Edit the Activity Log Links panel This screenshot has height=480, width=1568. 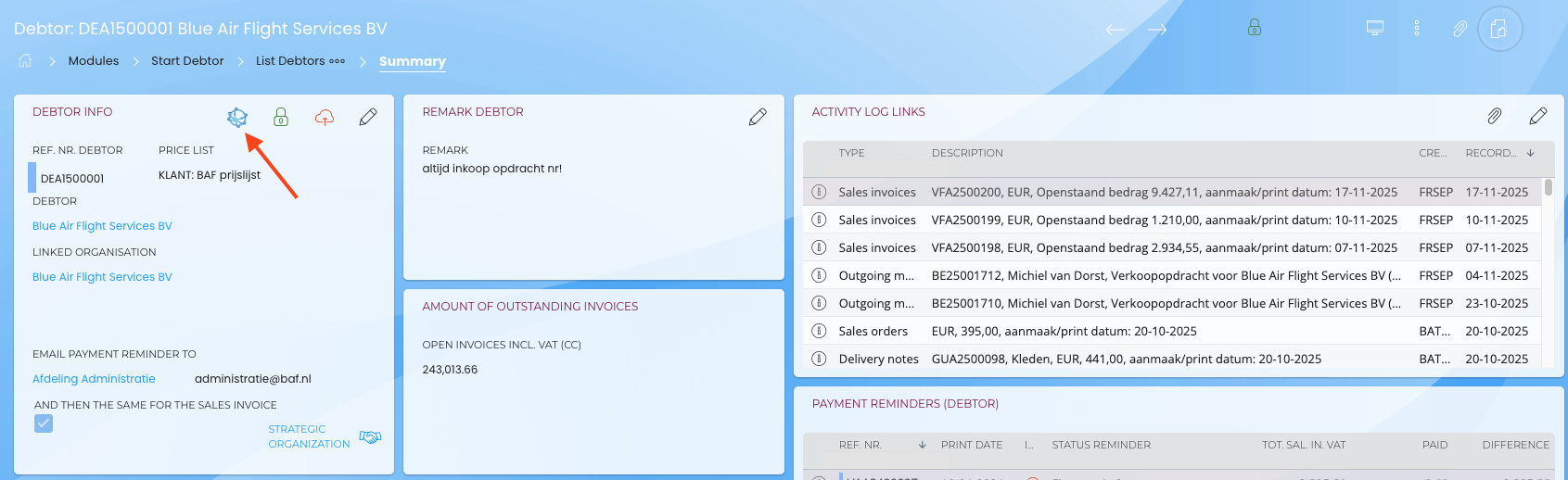[x=1538, y=116]
